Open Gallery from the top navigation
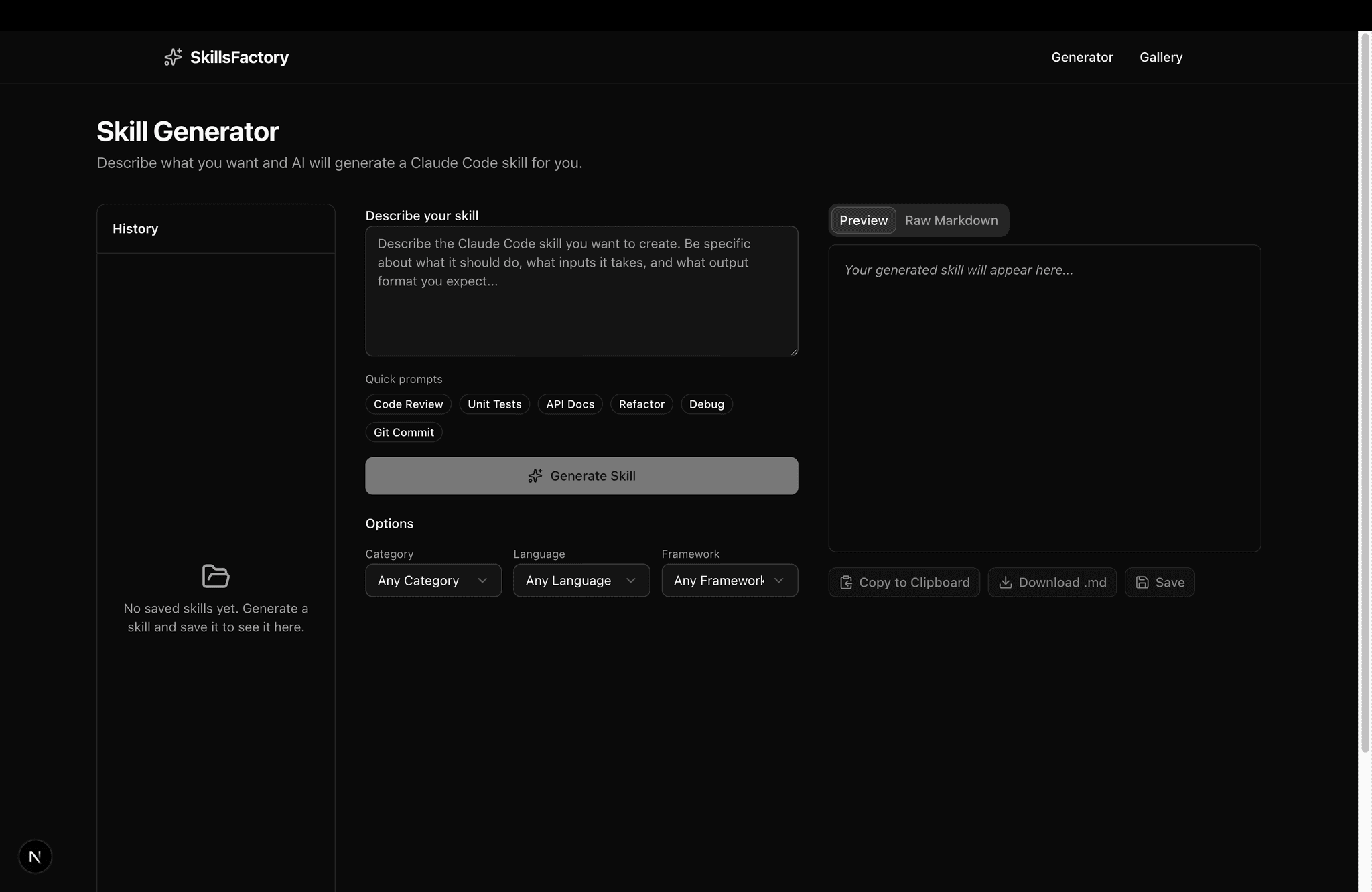 pos(1160,57)
